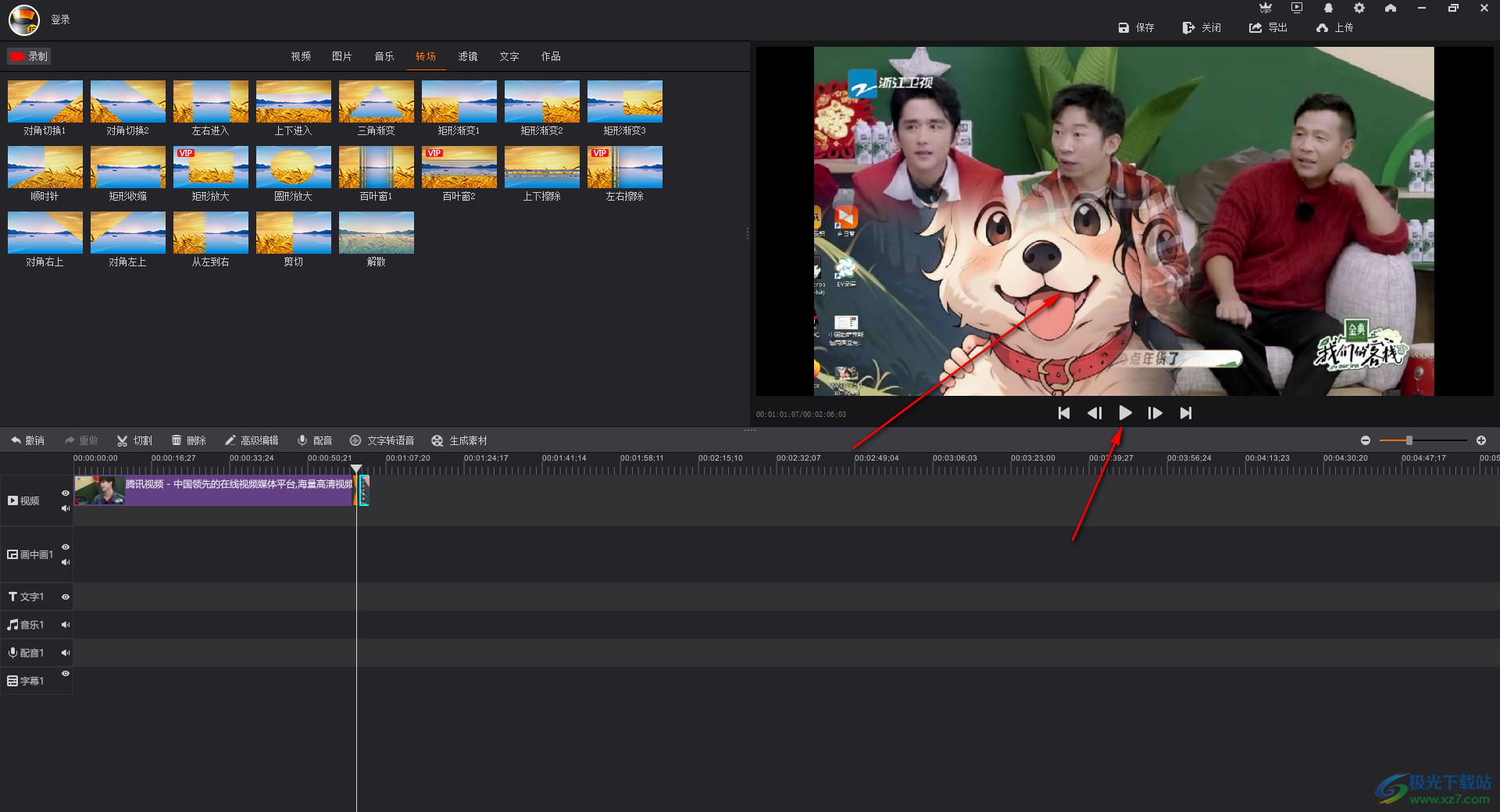Switch to the Filter (滤镜) tab
Image resolution: width=1500 pixels, height=812 pixels.
click(x=468, y=56)
